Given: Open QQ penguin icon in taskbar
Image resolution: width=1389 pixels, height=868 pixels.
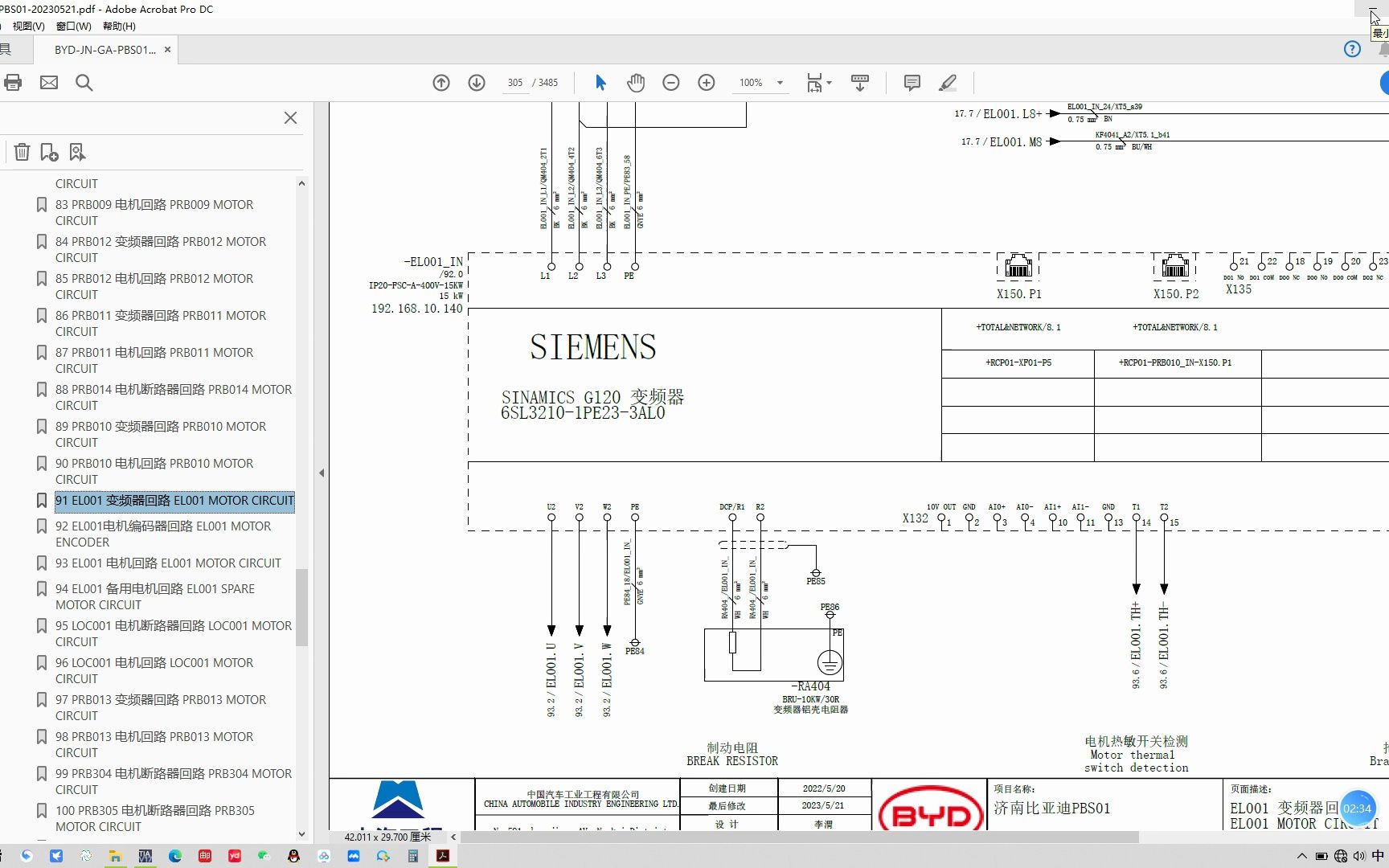Looking at the screenshot, I should [x=293, y=856].
